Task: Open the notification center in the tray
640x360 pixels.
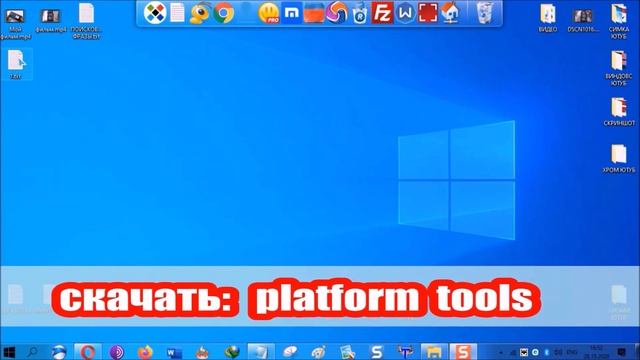Action: 622,352
